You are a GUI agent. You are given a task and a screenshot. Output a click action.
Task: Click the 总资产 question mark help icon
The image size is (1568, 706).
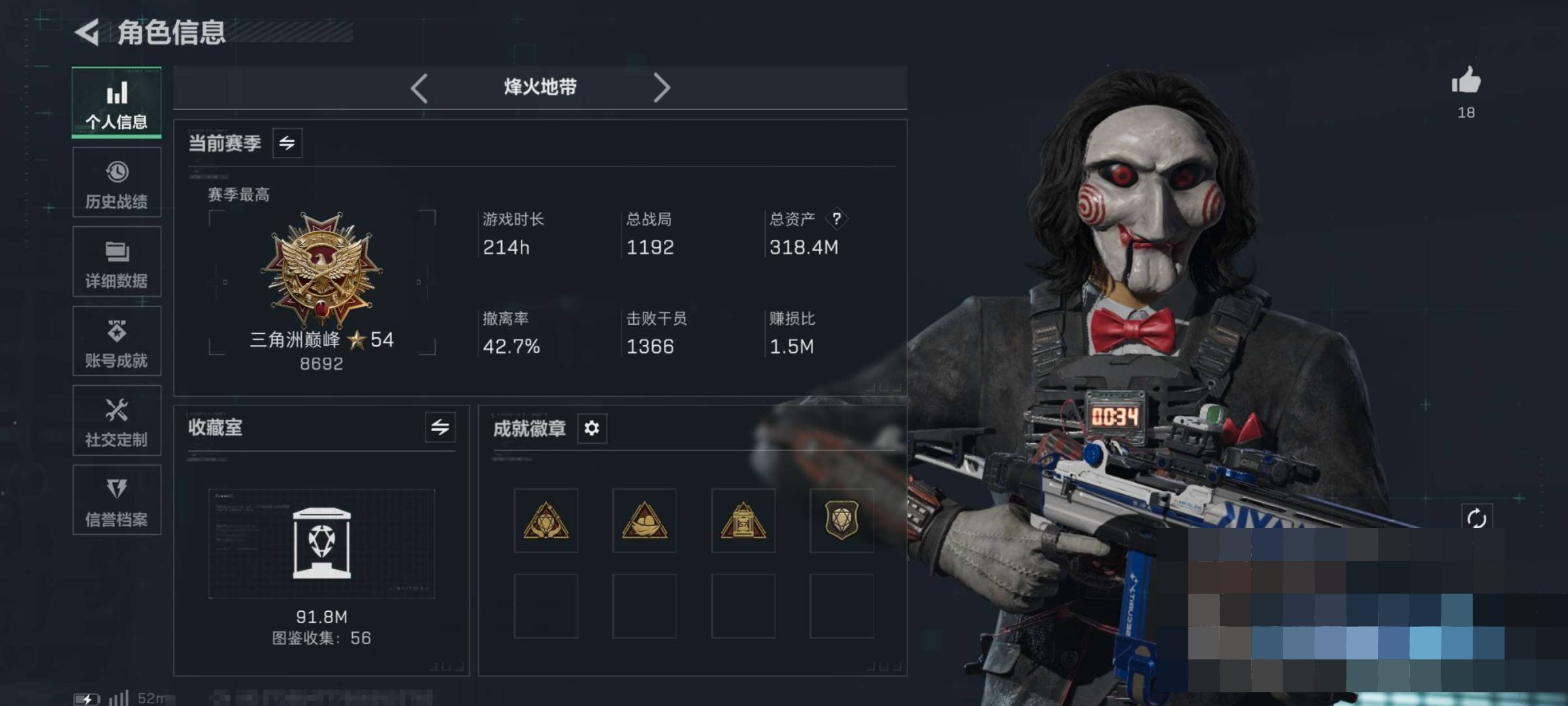[836, 219]
